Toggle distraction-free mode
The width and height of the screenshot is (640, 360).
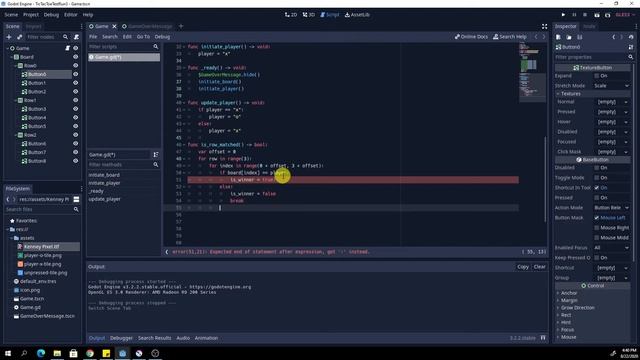544,26
